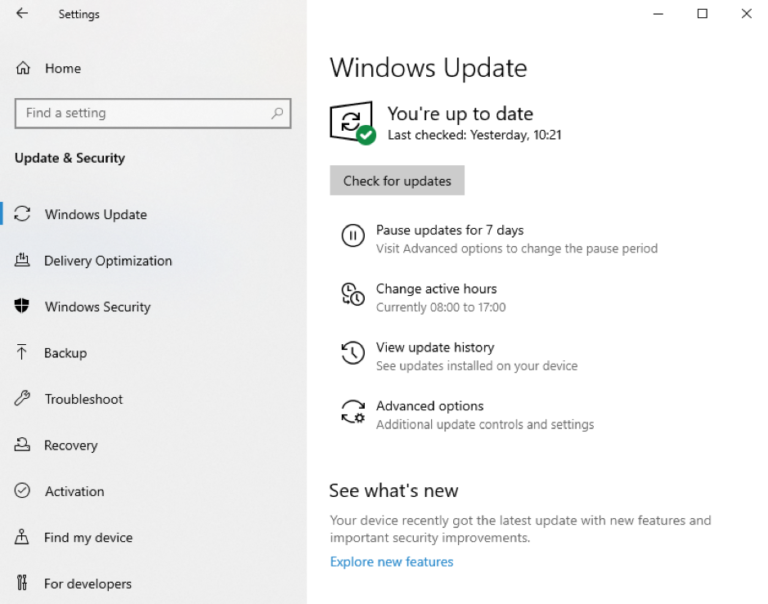Open the Activation page
The height and width of the screenshot is (604, 768).
(x=74, y=491)
